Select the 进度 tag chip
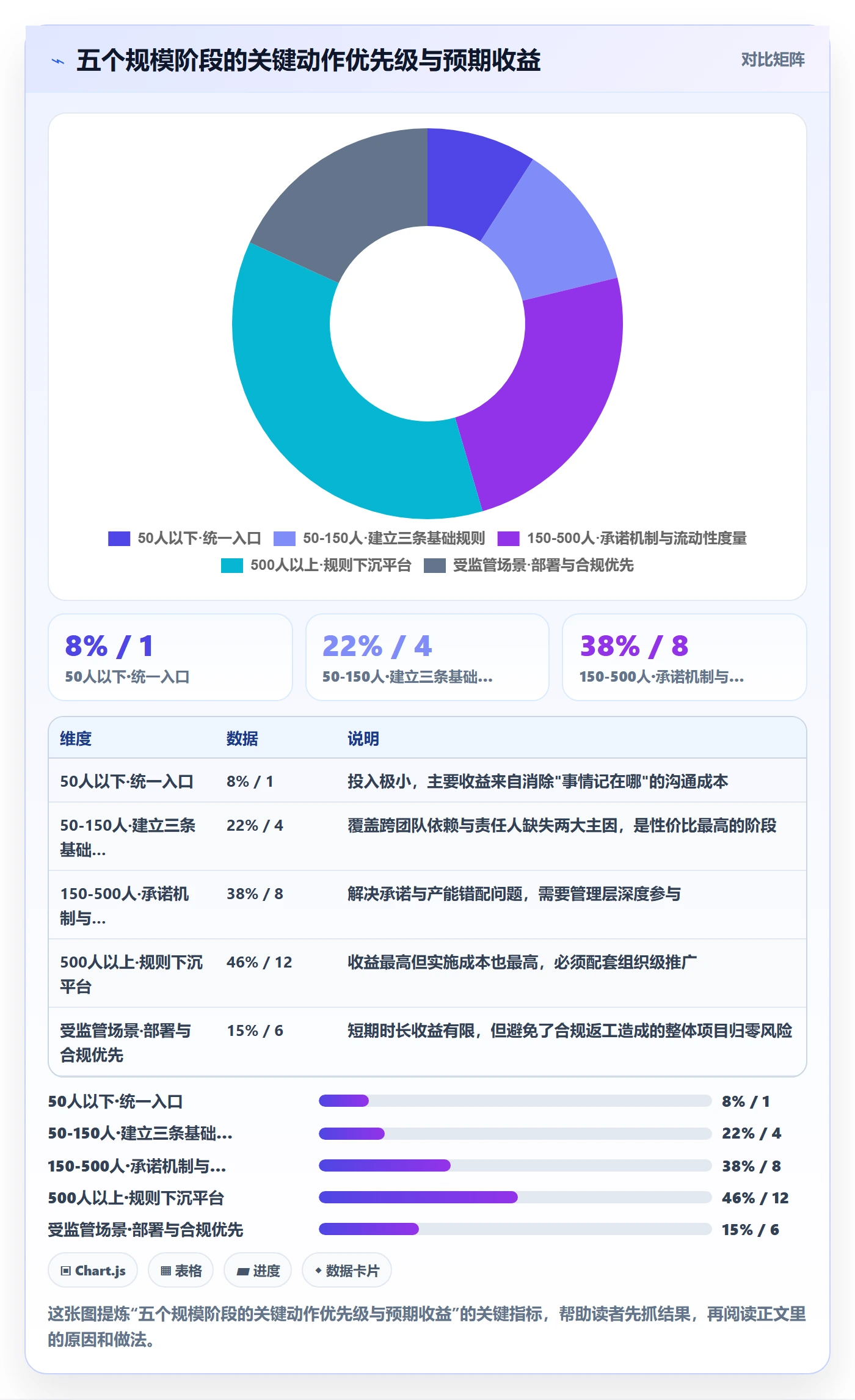Viewport: 855px width, 1400px height. [x=258, y=1271]
